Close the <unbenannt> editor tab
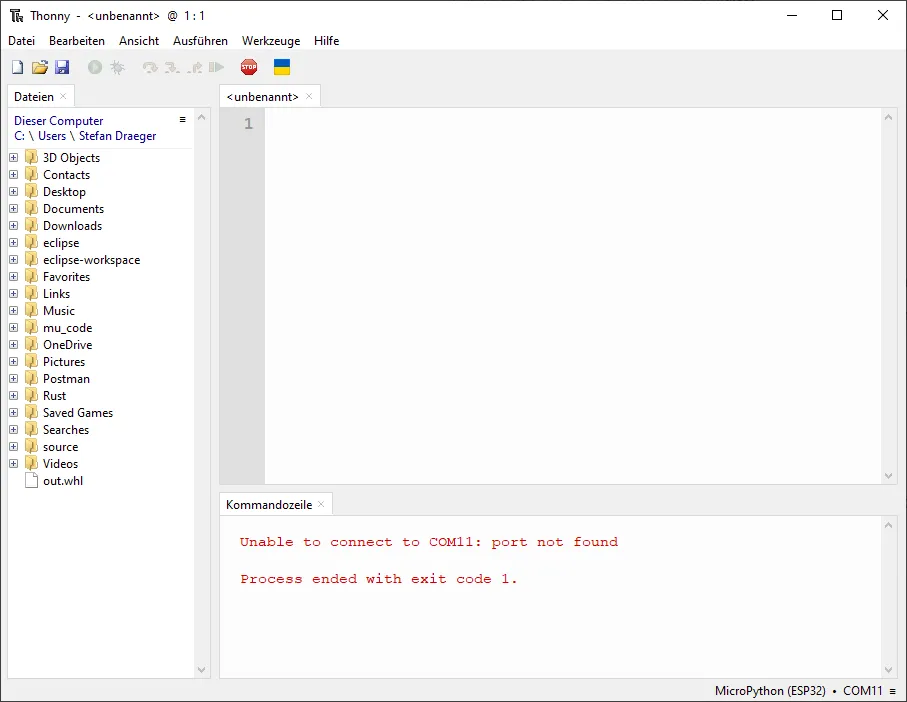The image size is (907, 702). (x=309, y=96)
